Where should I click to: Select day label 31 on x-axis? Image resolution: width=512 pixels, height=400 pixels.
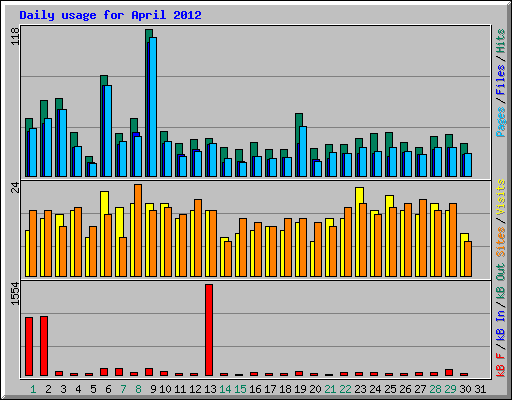[x=480, y=389]
